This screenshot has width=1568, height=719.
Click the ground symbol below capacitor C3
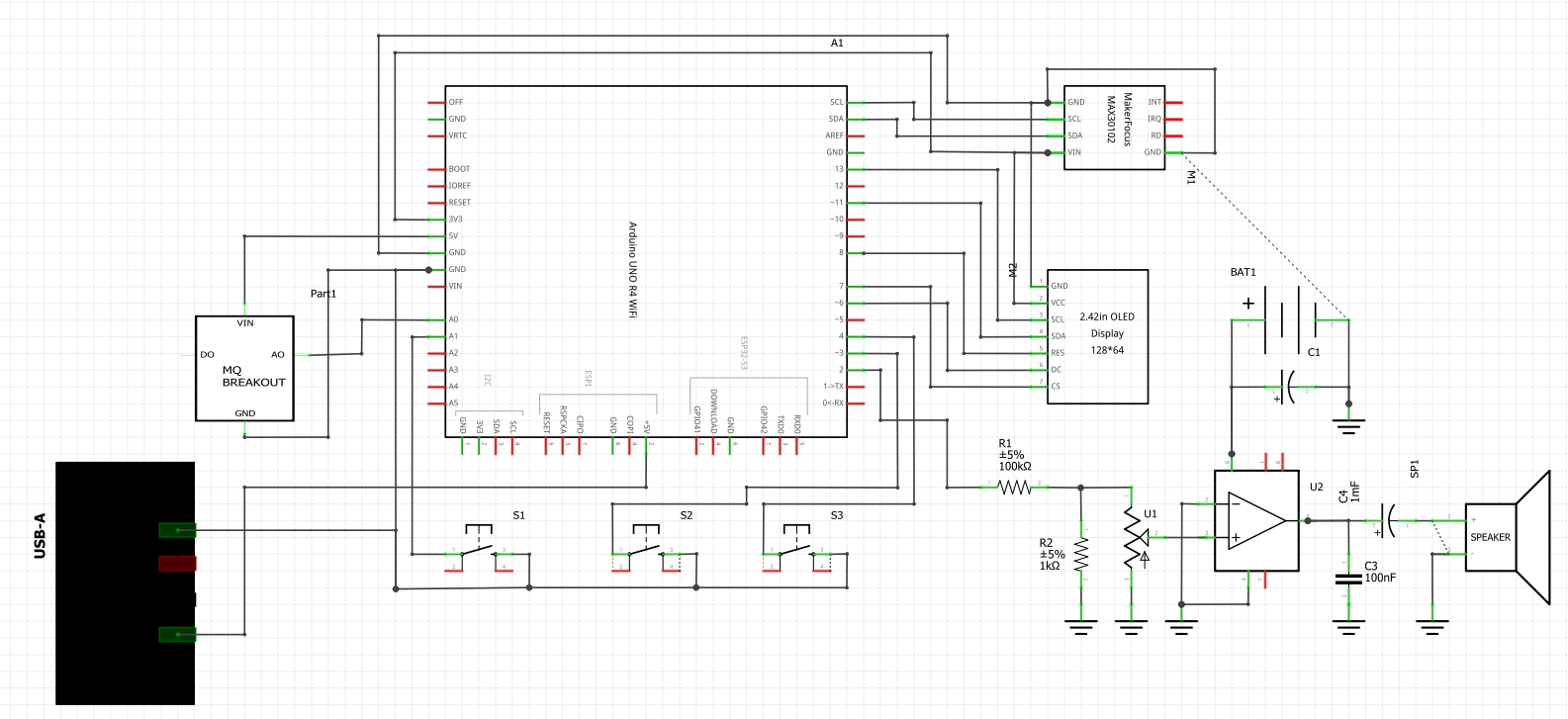coord(1348,626)
